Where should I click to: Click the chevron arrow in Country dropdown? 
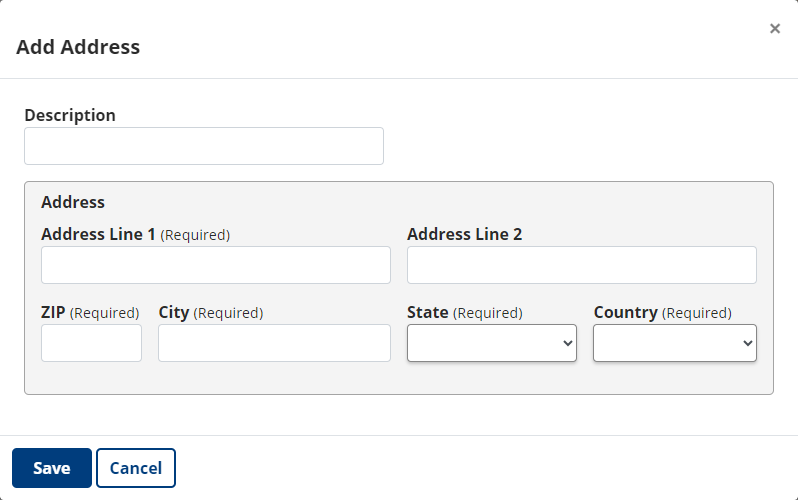pos(748,343)
